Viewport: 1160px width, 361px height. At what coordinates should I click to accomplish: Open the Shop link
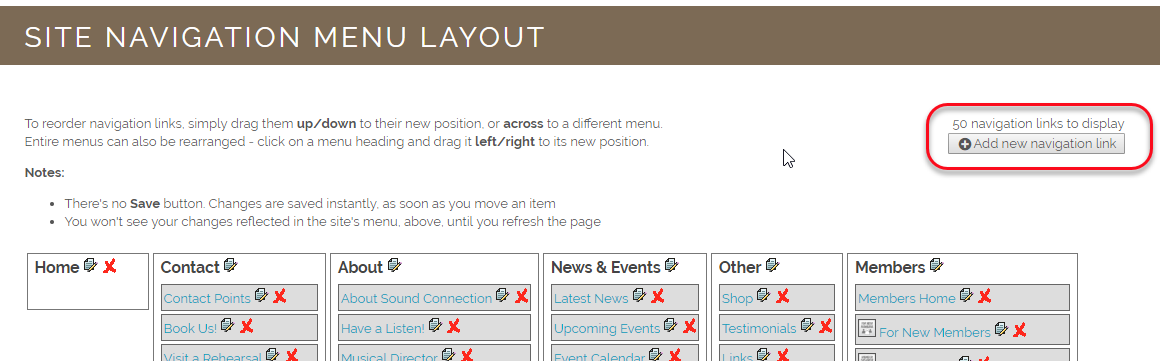pos(737,298)
